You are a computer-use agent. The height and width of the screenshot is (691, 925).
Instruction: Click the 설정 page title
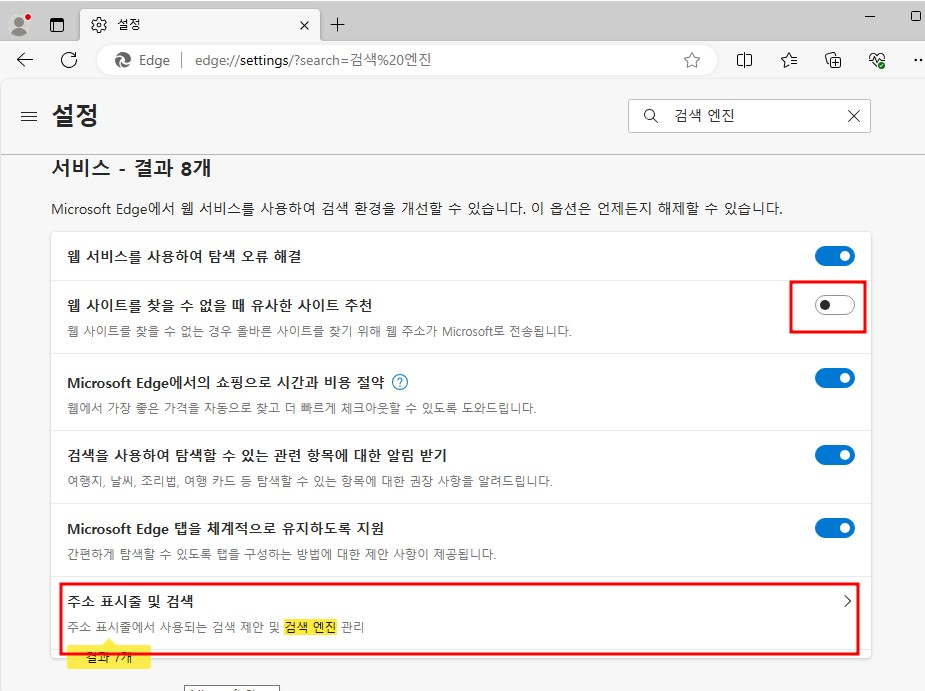(x=75, y=115)
